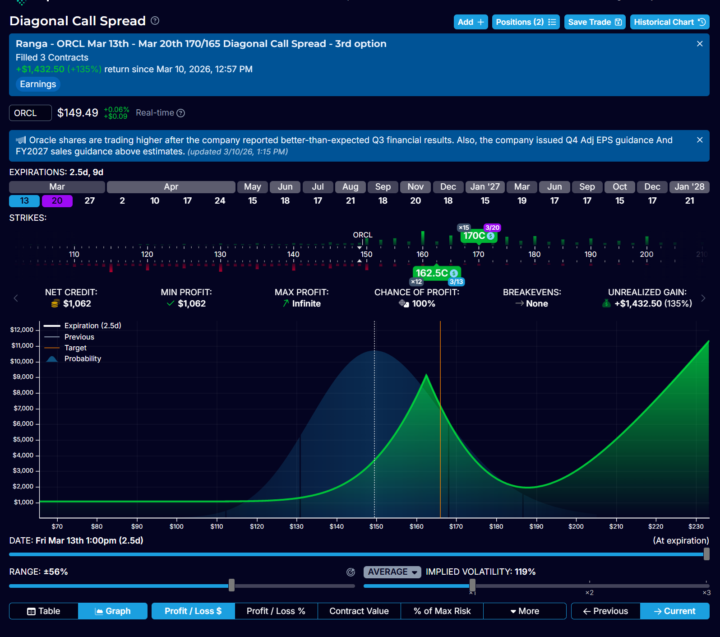This screenshot has height=637, width=720.
Task: Adjust the Range slider handle
Action: 231,585
